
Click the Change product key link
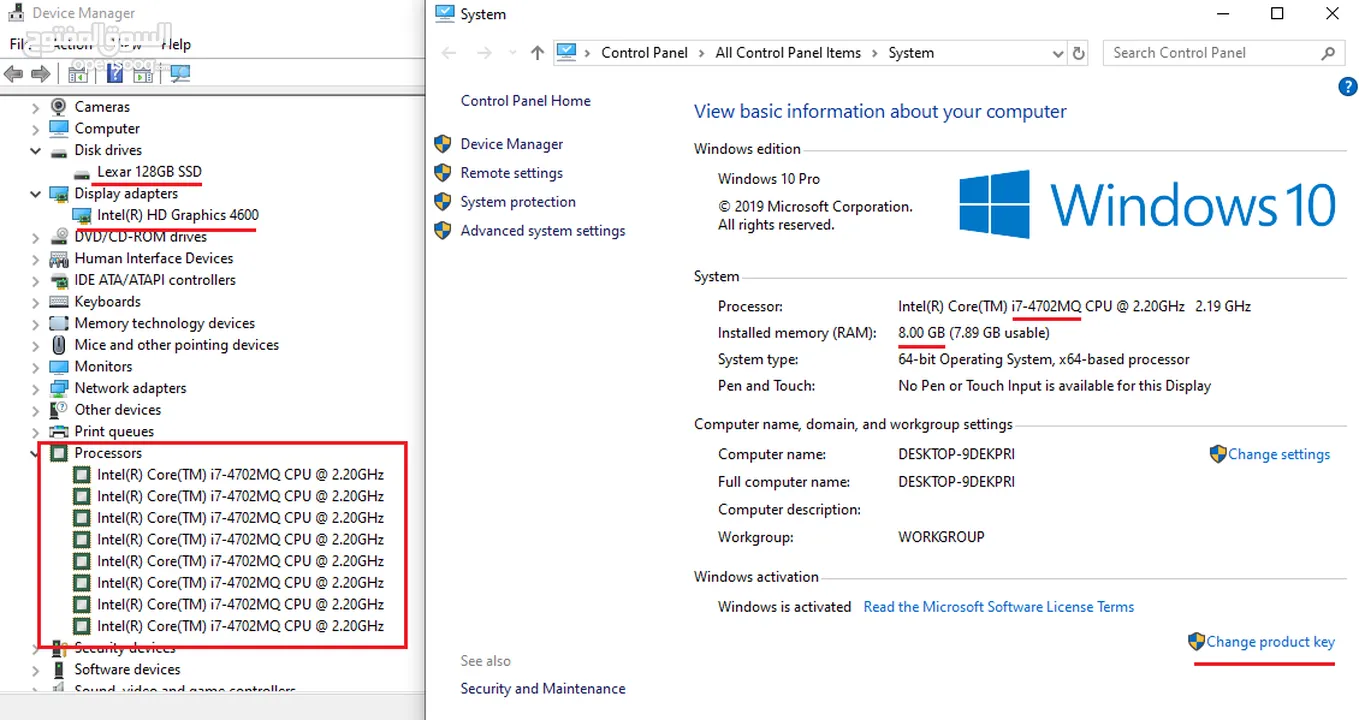tap(1270, 642)
